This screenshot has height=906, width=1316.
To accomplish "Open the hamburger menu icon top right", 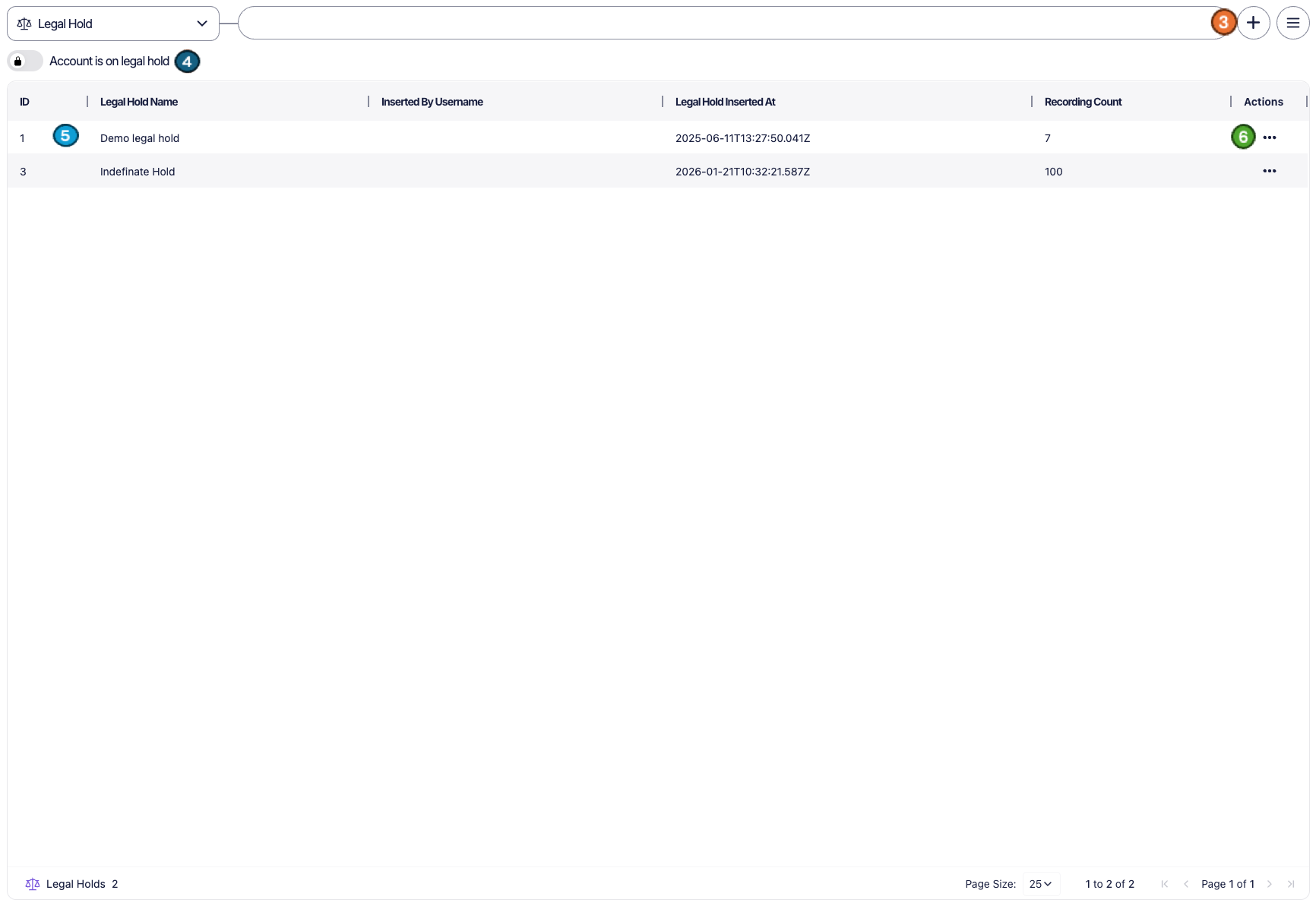I will (1292, 23).
